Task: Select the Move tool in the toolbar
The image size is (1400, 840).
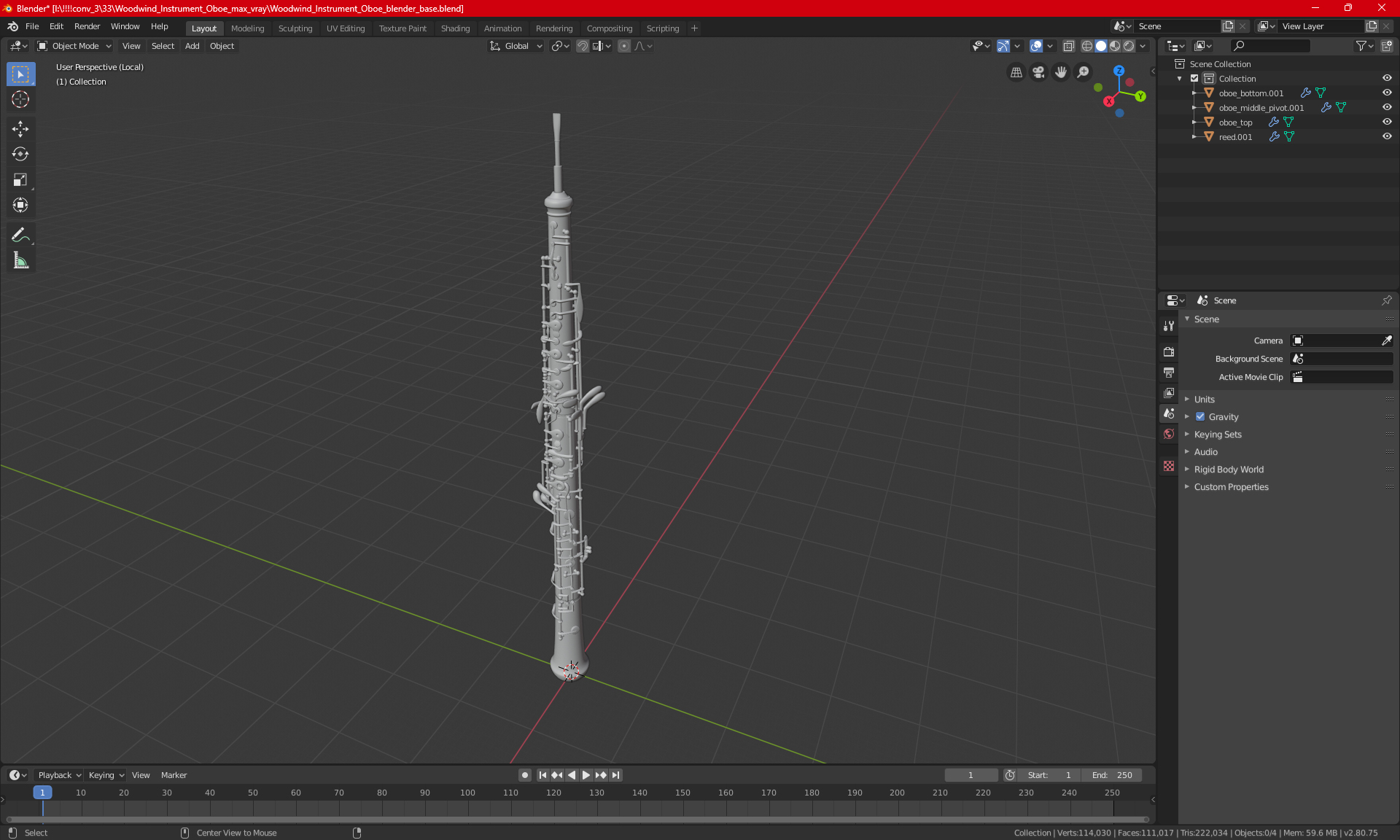Action: (x=20, y=129)
